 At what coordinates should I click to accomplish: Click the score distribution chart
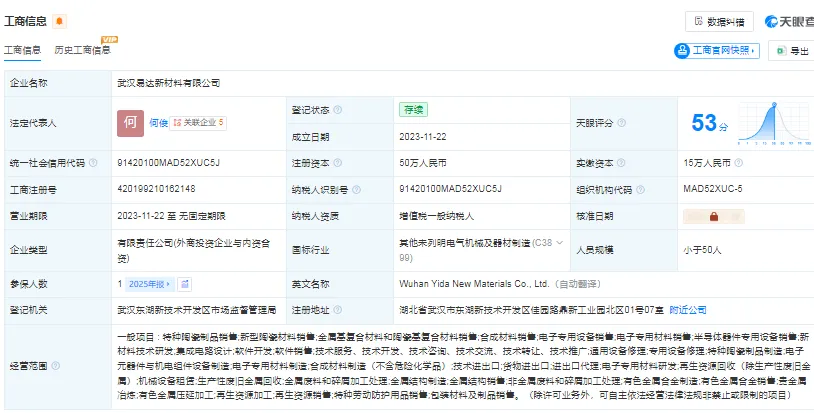774,123
